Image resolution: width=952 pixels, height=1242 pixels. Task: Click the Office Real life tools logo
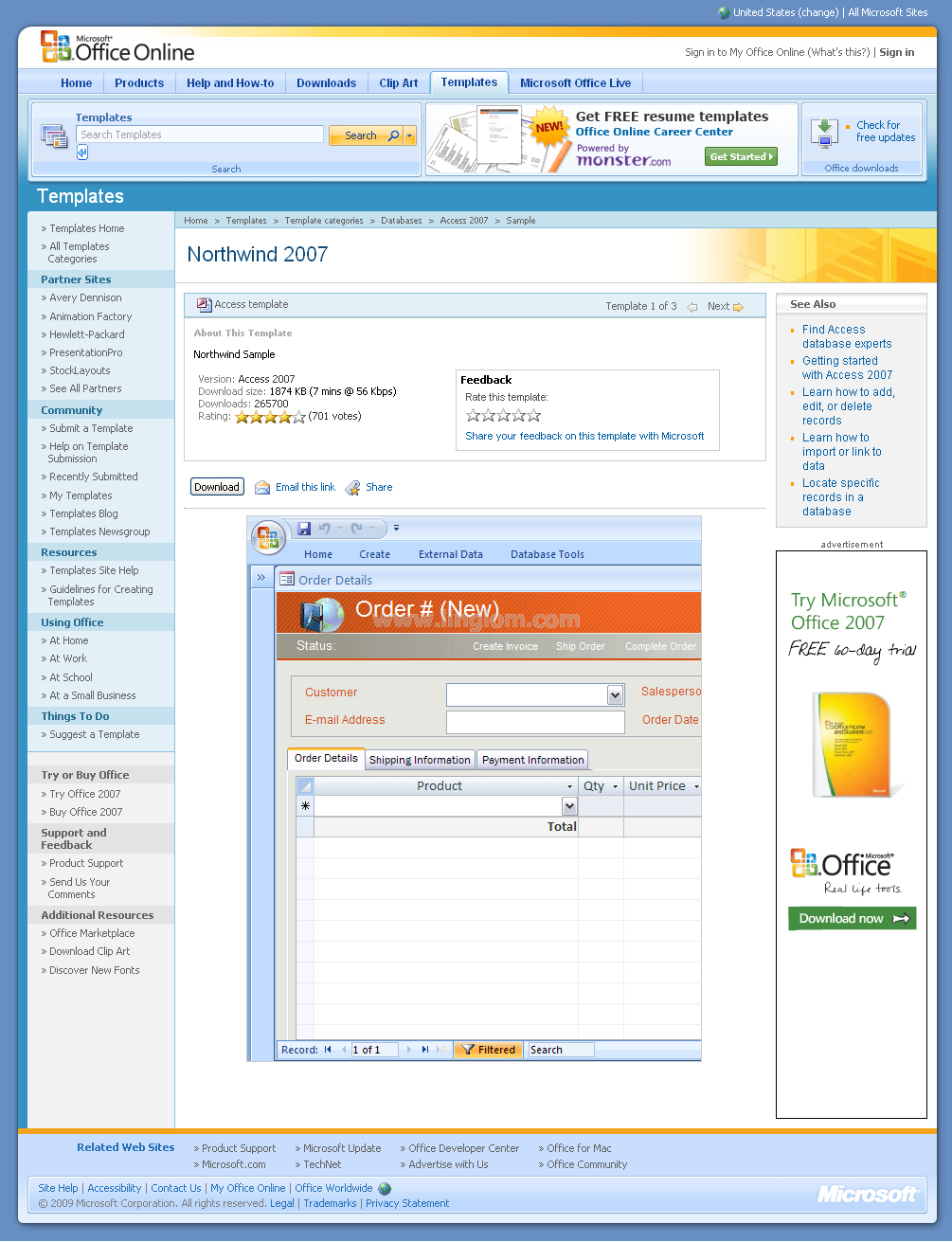point(846,872)
